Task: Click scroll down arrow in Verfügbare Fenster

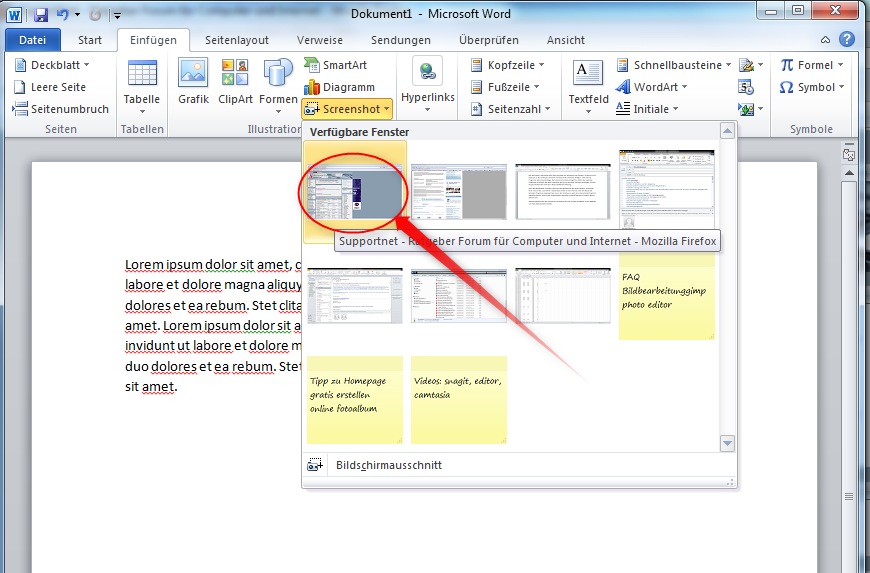Action: coord(727,443)
